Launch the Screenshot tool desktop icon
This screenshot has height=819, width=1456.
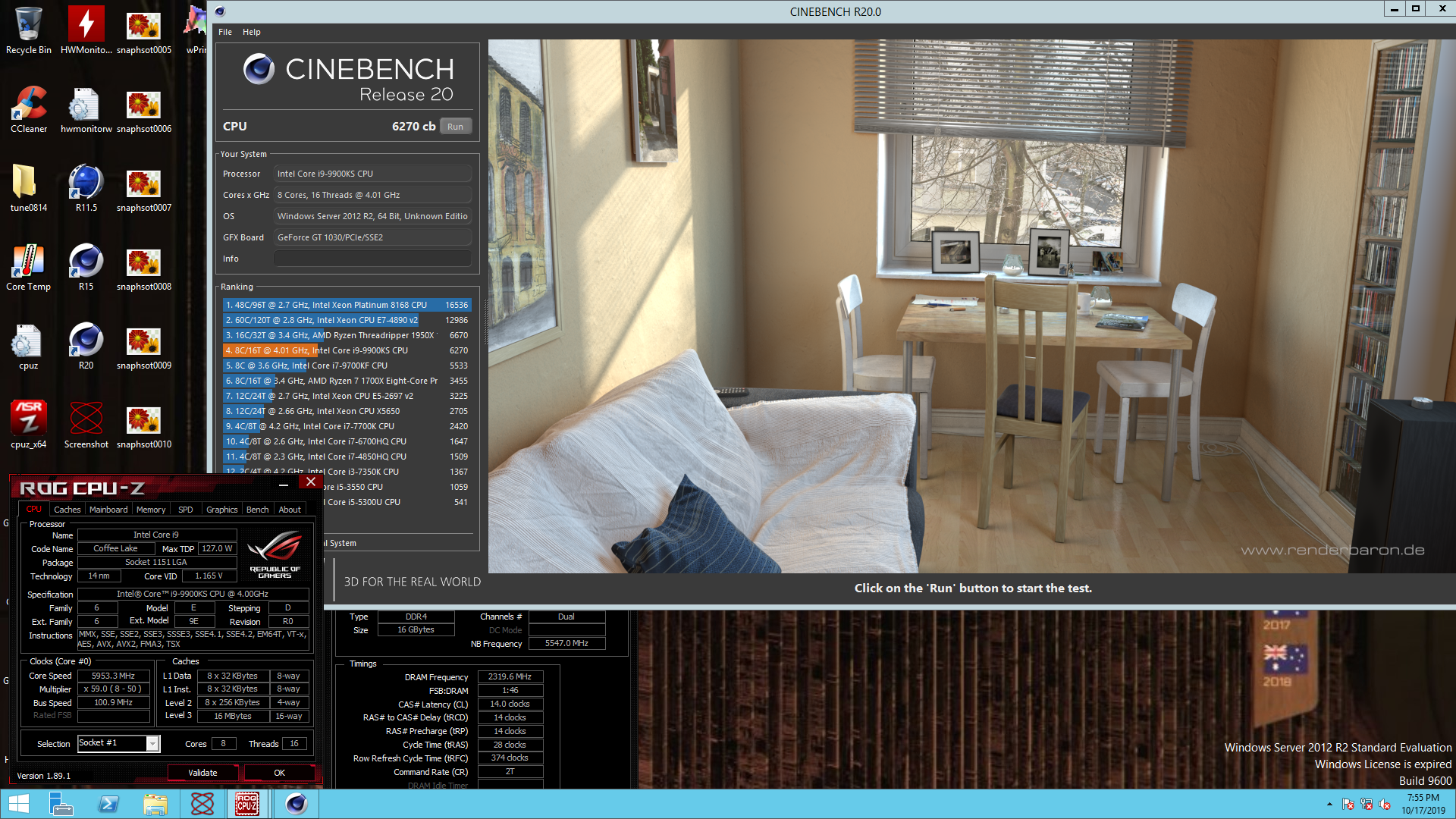tap(86, 425)
